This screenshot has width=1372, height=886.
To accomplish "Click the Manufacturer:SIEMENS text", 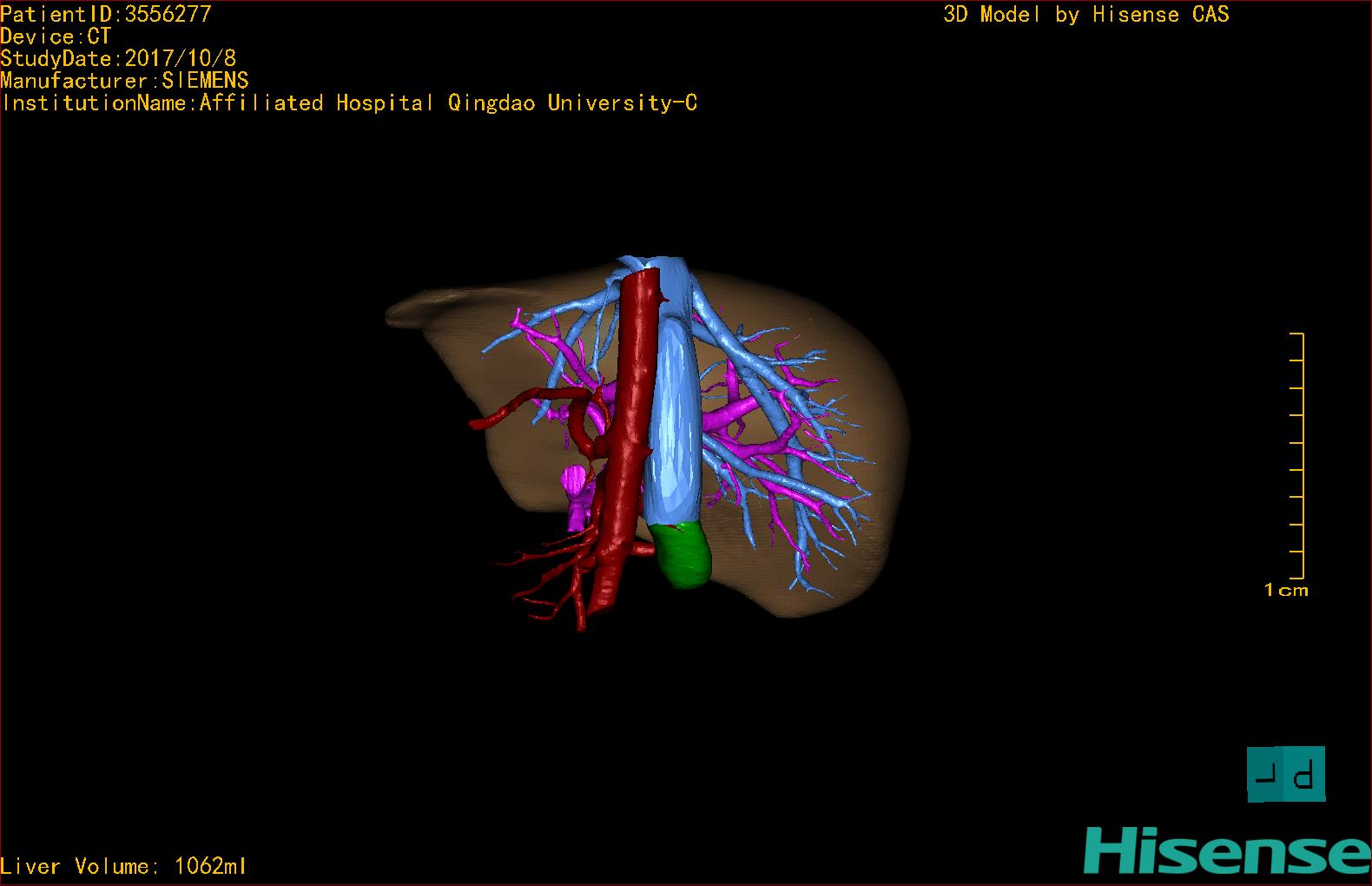I will tap(124, 81).
